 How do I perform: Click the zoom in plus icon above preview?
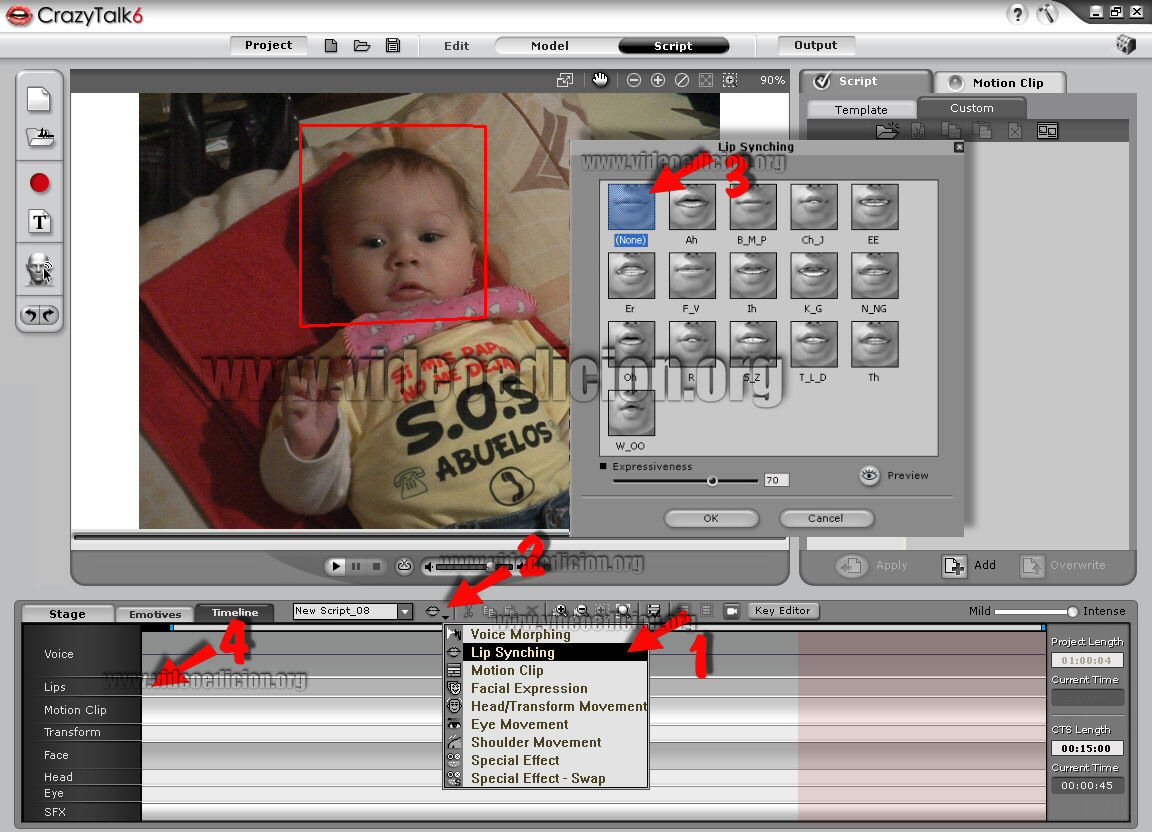point(658,80)
